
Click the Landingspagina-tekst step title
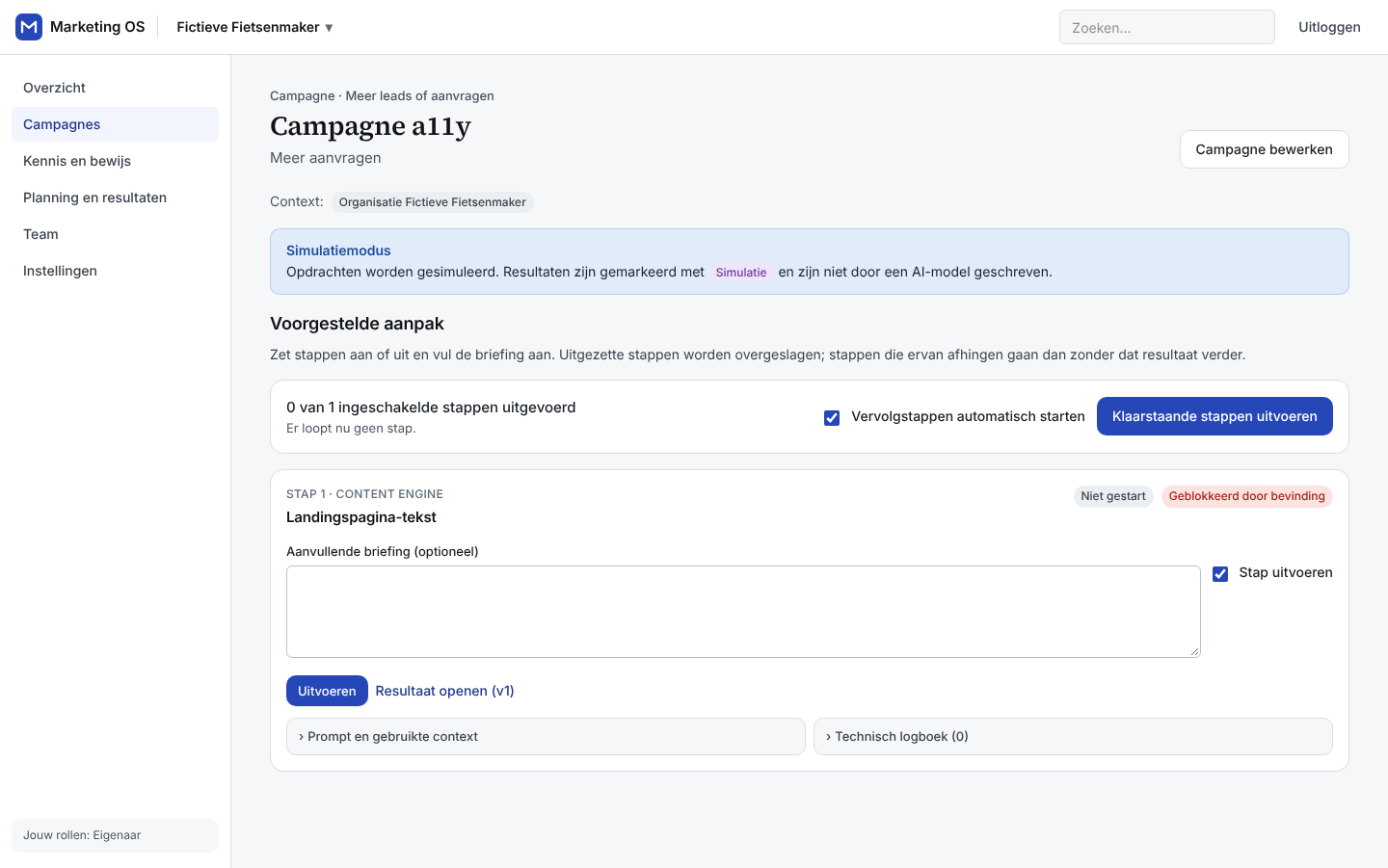(361, 517)
